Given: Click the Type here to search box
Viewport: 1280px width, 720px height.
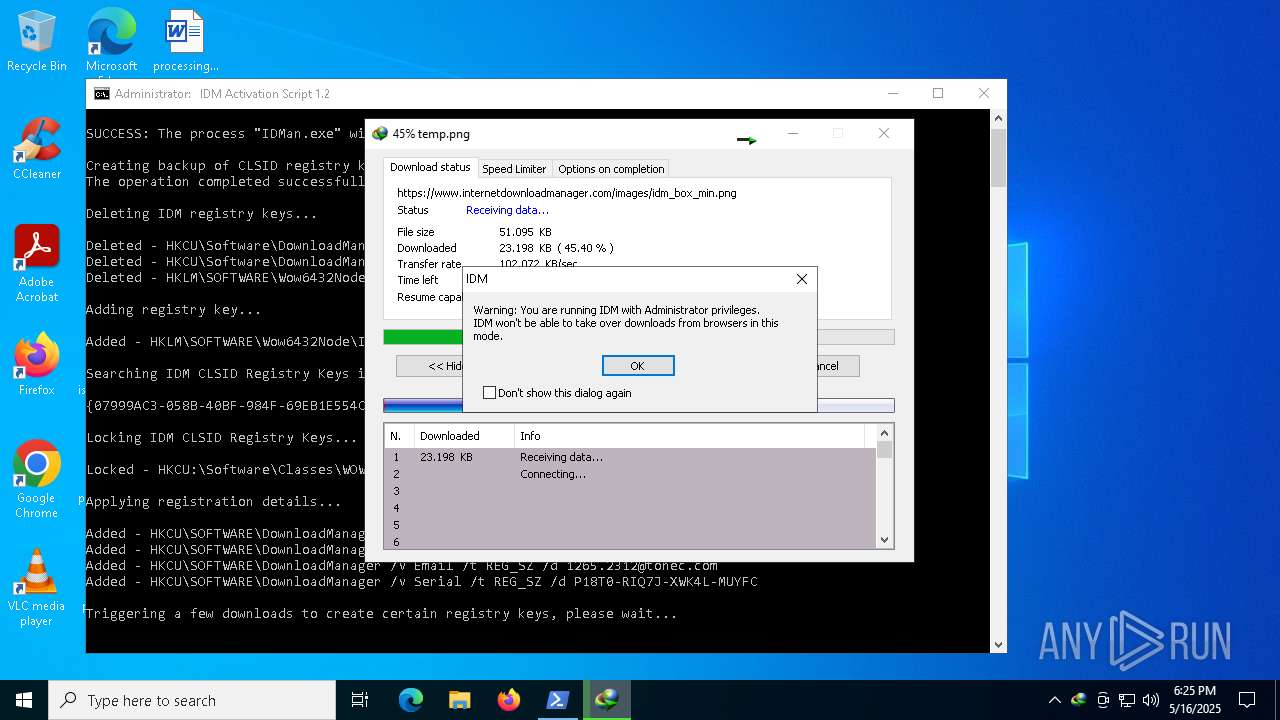Looking at the screenshot, I should coord(192,700).
